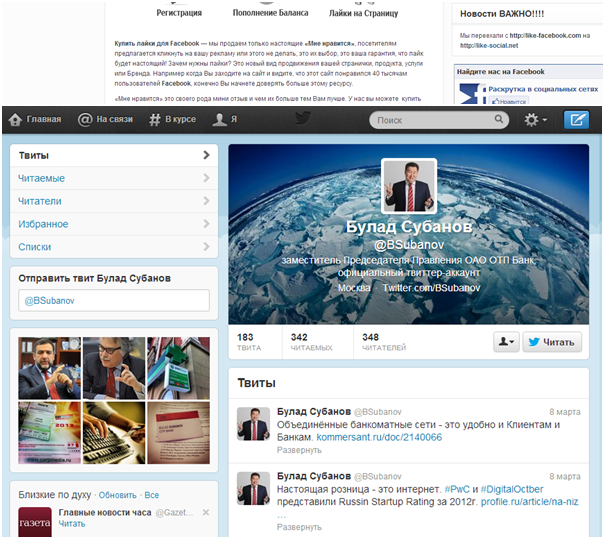Click the 183 ТВИТА counter
This screenshot has width=603, height=540.
tap(249, 342)
